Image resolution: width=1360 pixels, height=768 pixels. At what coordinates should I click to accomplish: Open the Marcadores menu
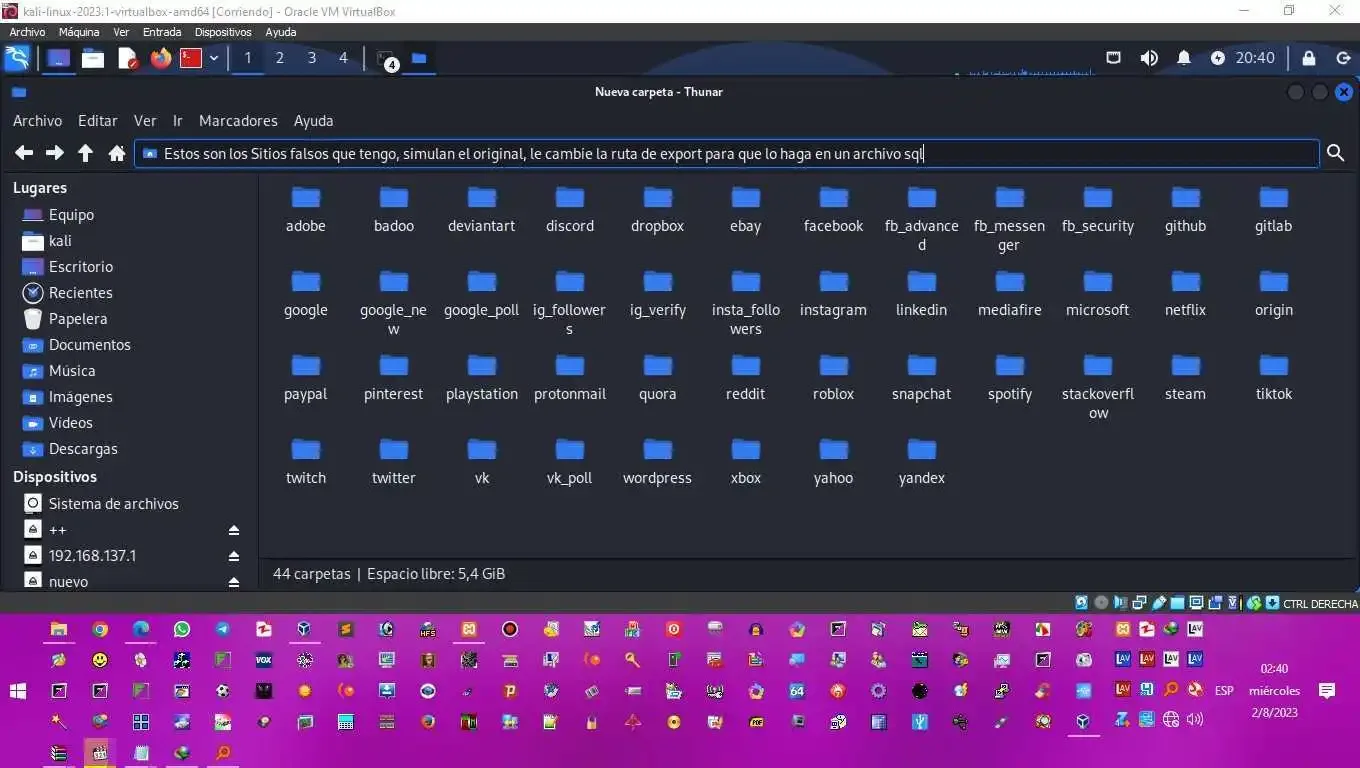(x=238, y=121)
